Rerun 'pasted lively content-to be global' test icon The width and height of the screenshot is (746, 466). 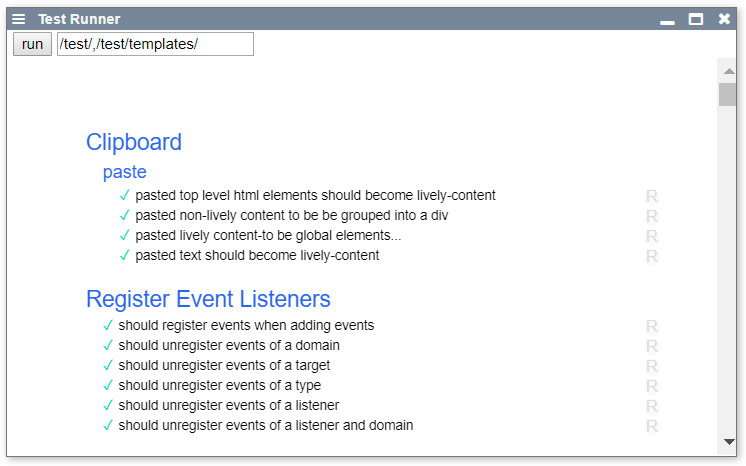click(x=652, y=236)
